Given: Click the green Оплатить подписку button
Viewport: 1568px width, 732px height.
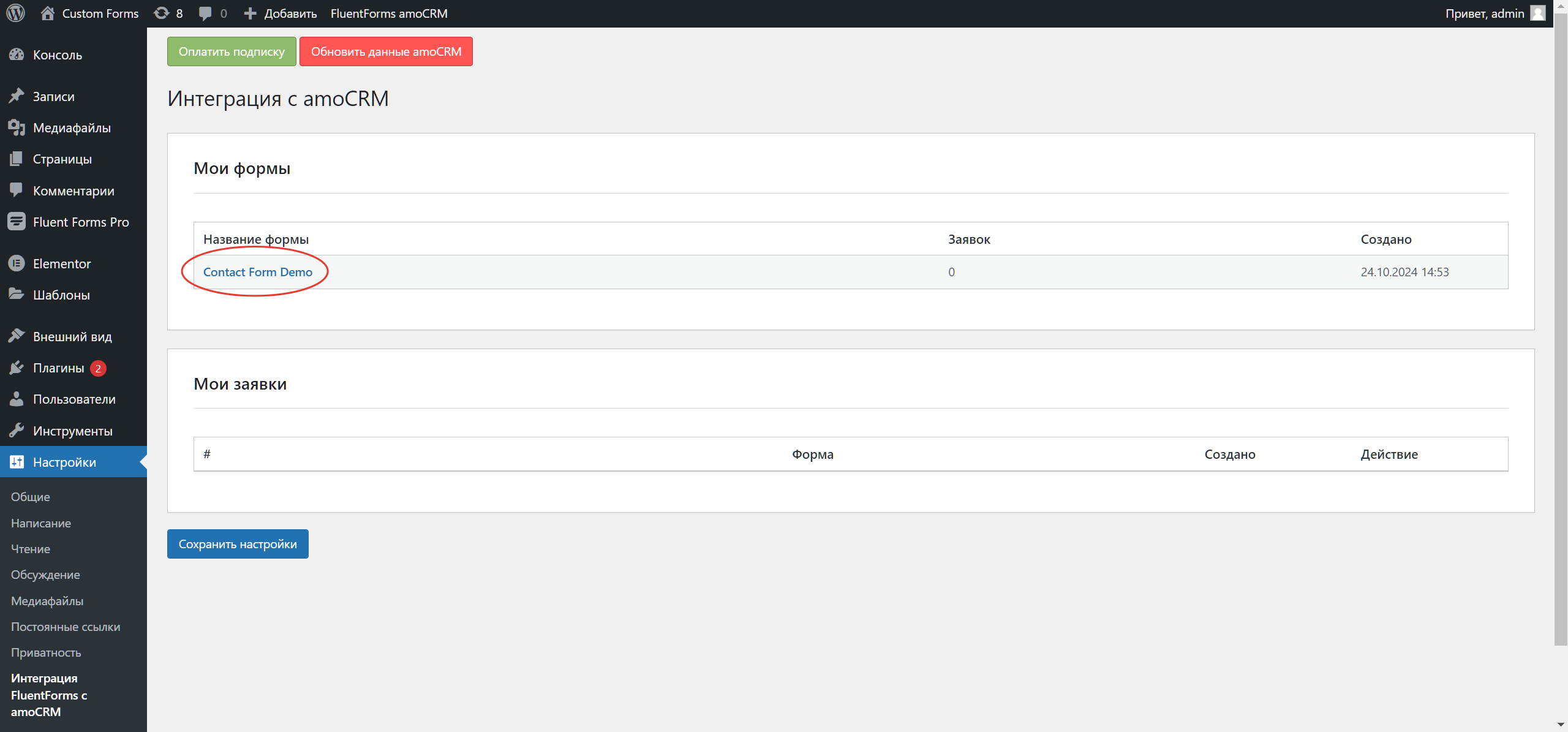Looking at the screenshot, I should tap(231, 51).
